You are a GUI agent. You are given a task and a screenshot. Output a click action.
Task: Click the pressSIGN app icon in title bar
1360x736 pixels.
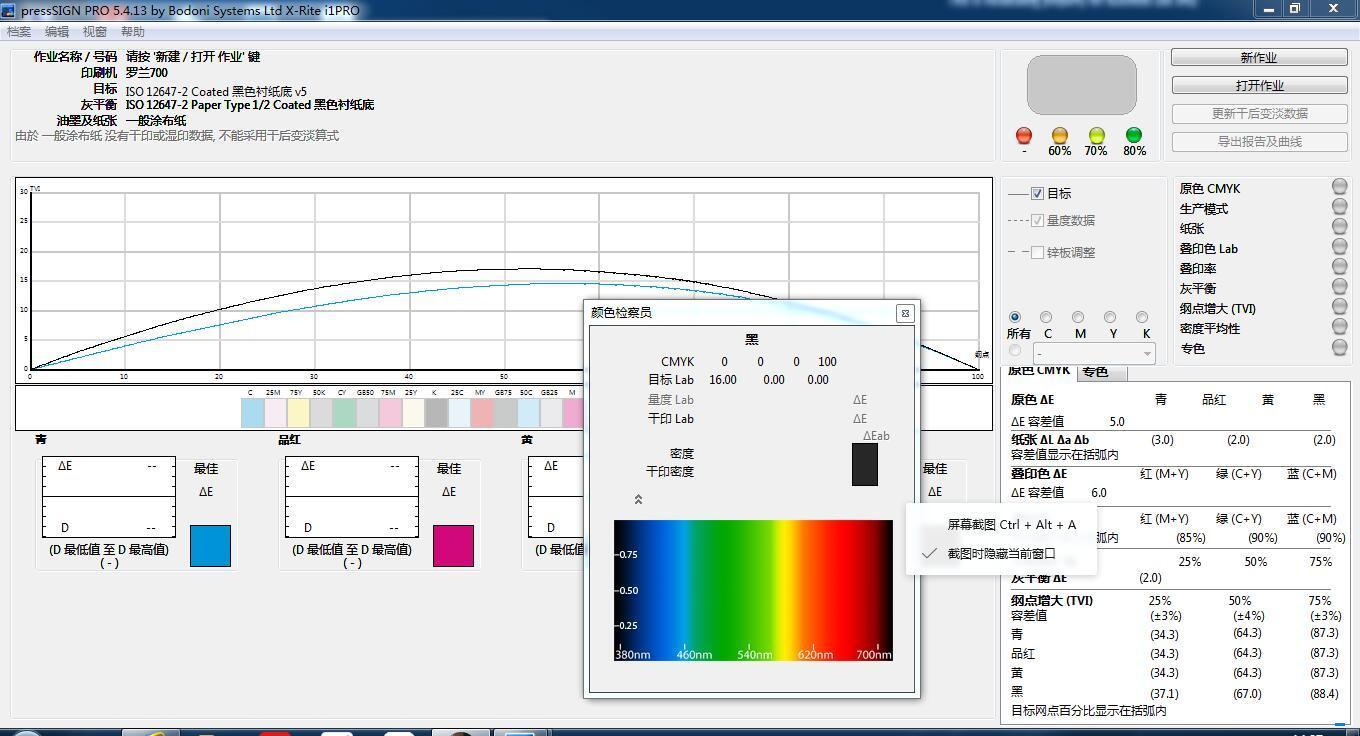pos(8,9)
